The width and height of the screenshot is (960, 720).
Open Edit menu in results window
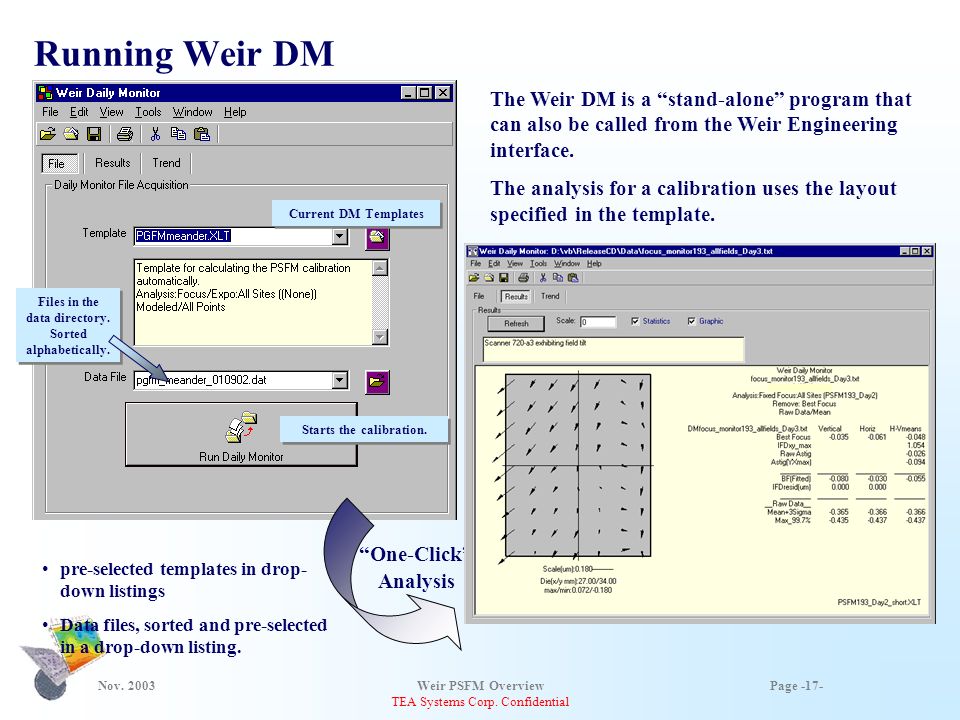(494, 264)
